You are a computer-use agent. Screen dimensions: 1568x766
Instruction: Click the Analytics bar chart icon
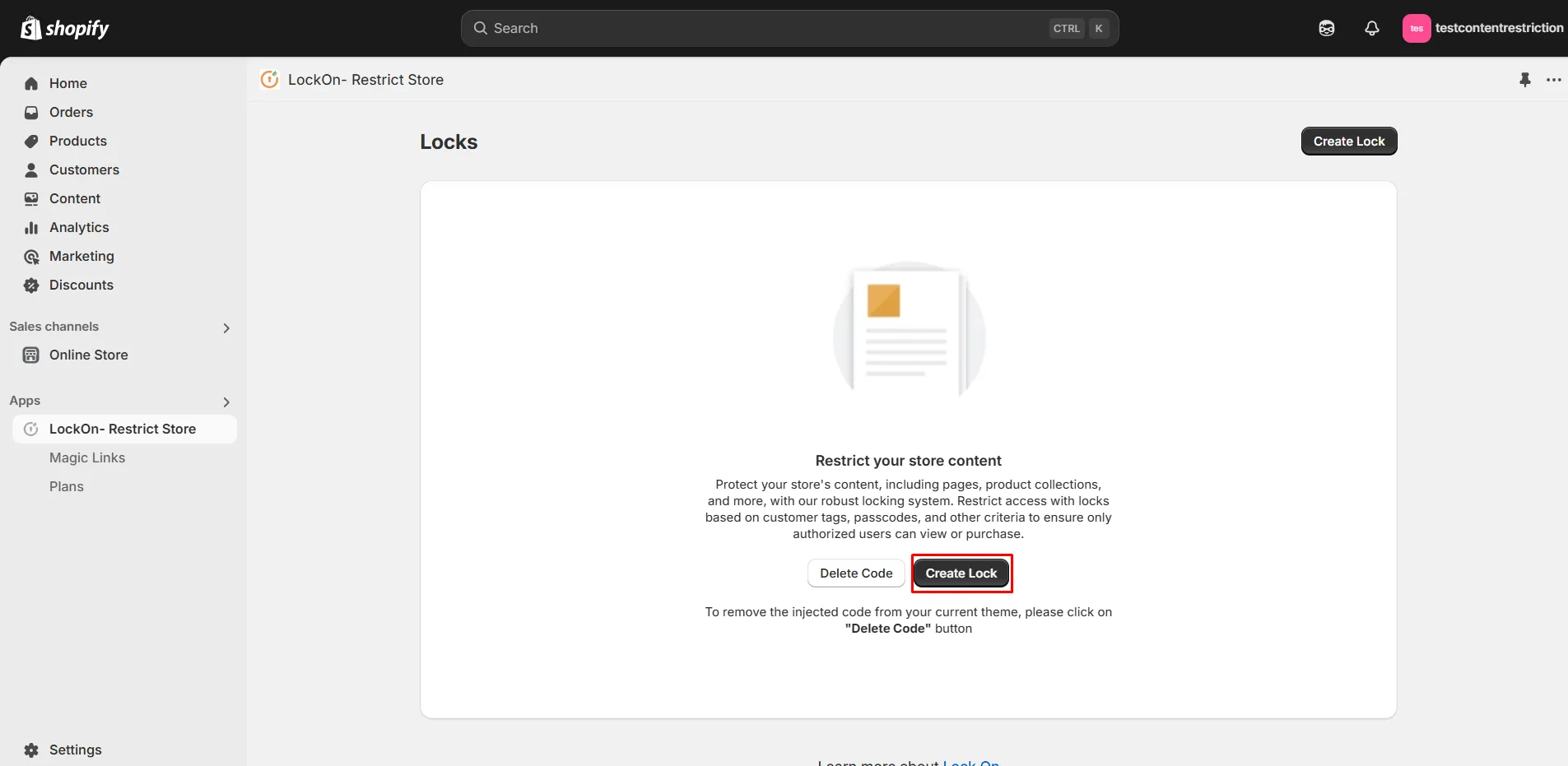click(x=31, y=228)
